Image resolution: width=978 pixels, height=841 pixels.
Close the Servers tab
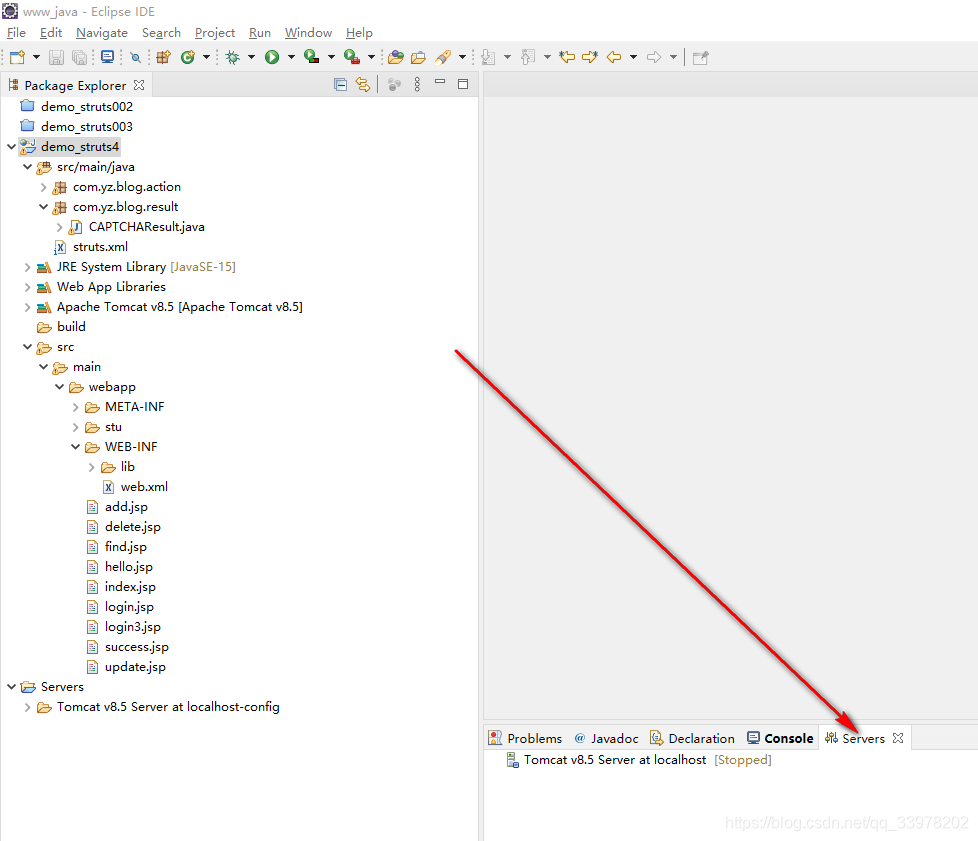(x=898, y=738)
